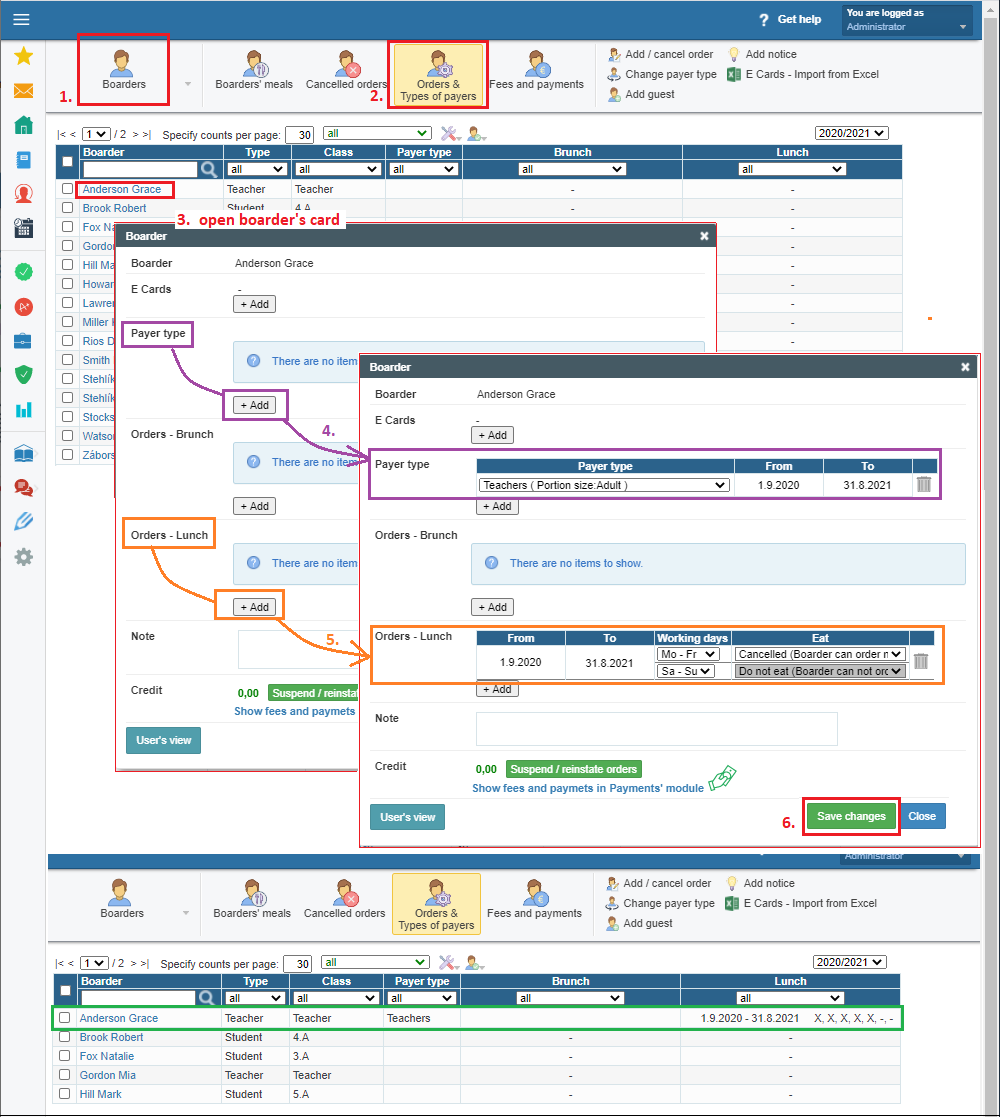Screen dimensions: 1000x1117
Task: Open Boarders' meals in the top toolbar
Action: pyautogui.click(x=254, y=71)
